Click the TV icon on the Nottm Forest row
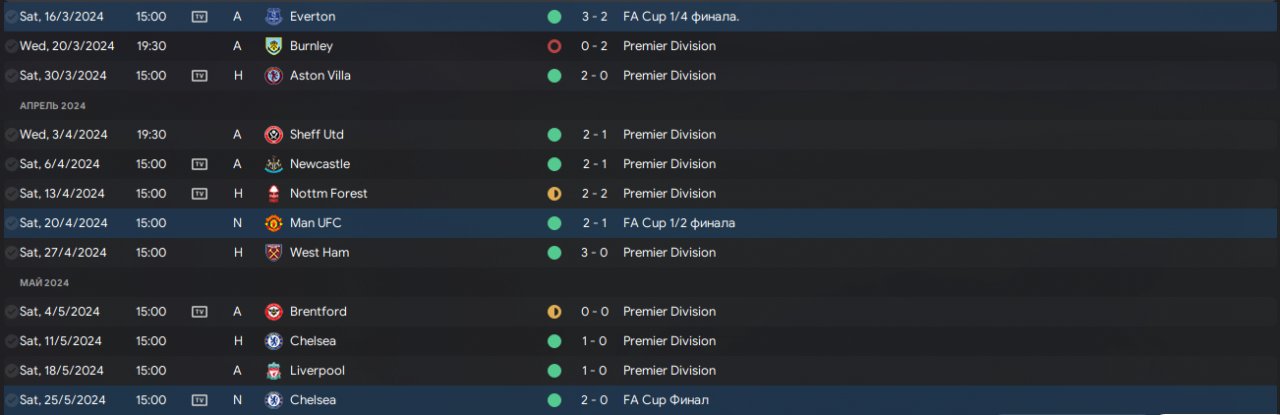Viewport: 1280px width, 415px height. pos(199,194)
